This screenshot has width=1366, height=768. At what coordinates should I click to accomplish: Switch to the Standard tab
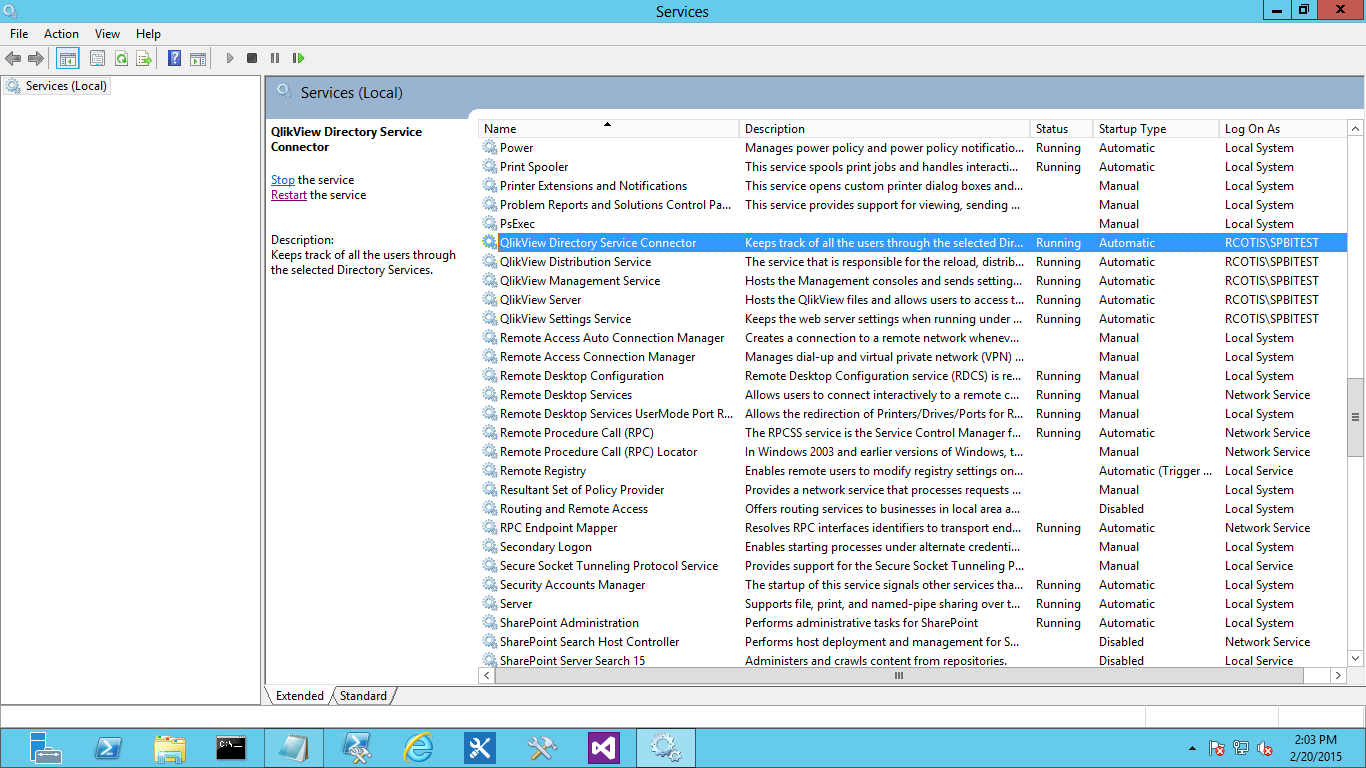(x=363, y=696)
